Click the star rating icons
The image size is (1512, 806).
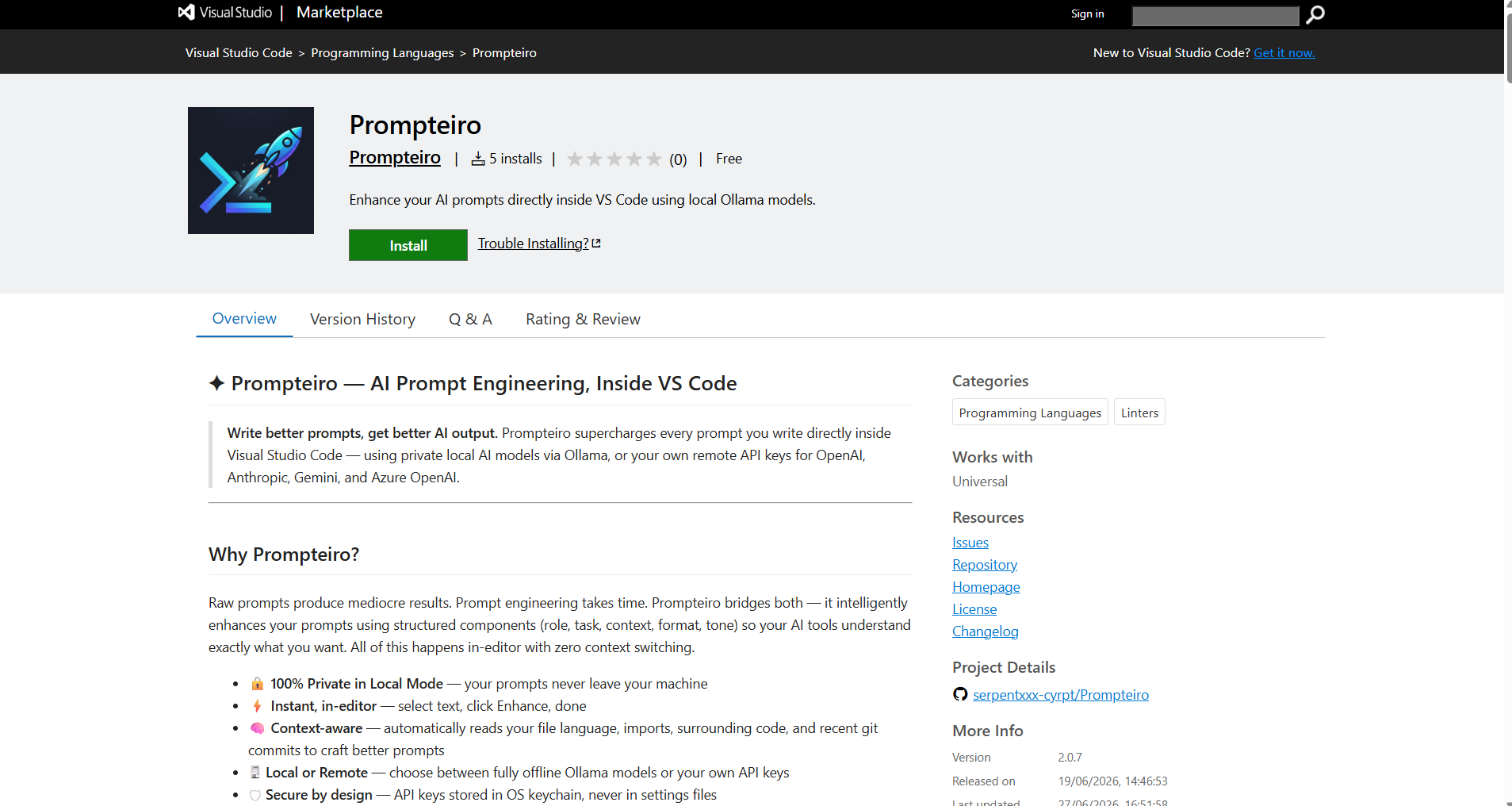click(614, 159)
